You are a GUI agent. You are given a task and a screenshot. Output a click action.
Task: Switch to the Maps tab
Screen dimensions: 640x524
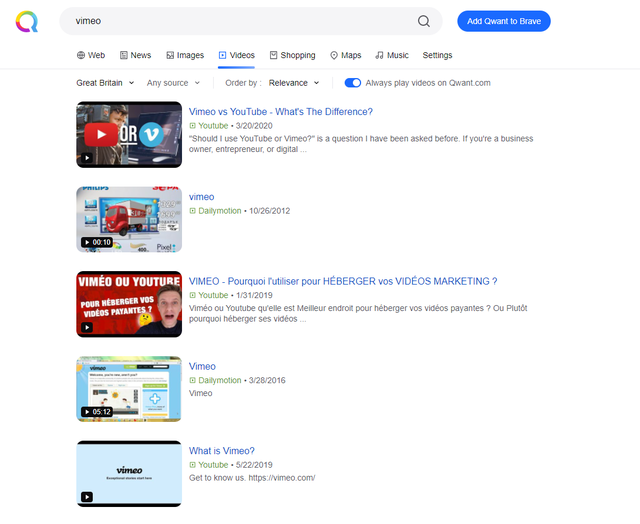click(x=346, y=55)
